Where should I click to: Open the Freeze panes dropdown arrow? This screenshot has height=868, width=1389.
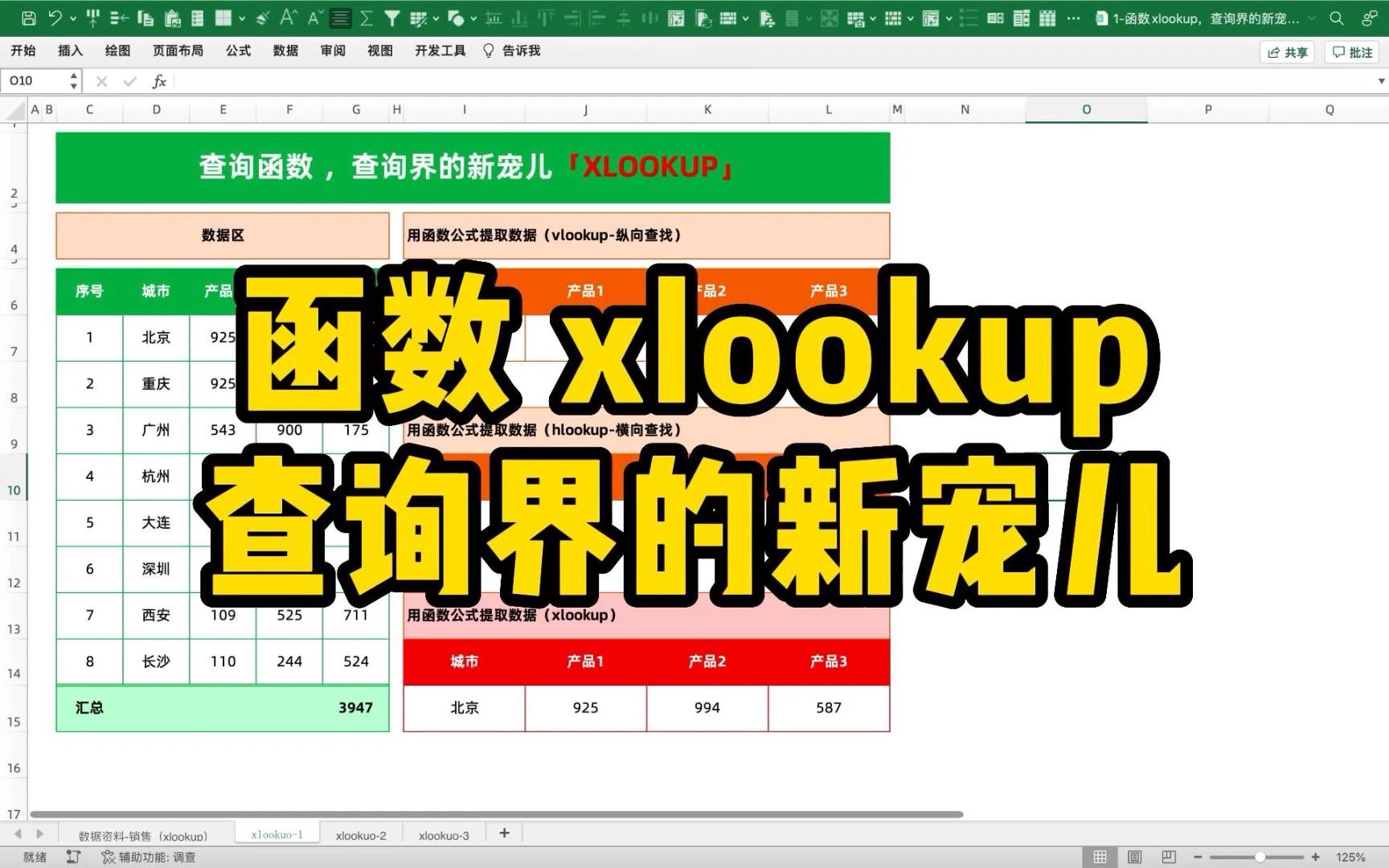[x=745, y=18]
